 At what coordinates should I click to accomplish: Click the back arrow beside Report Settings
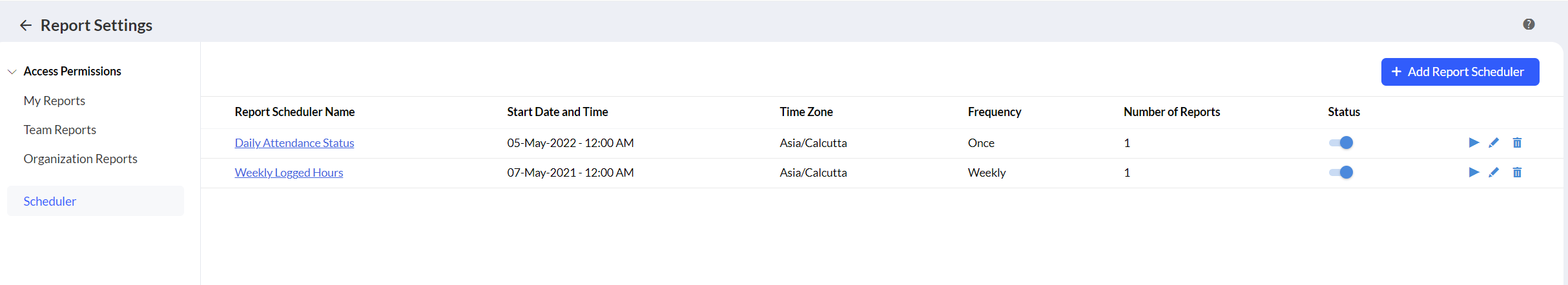point(26,25)
